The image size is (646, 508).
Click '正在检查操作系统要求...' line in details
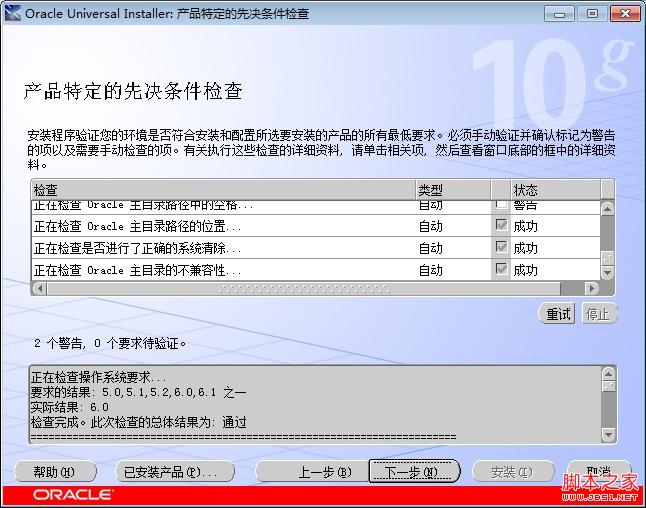coord(98,377)
